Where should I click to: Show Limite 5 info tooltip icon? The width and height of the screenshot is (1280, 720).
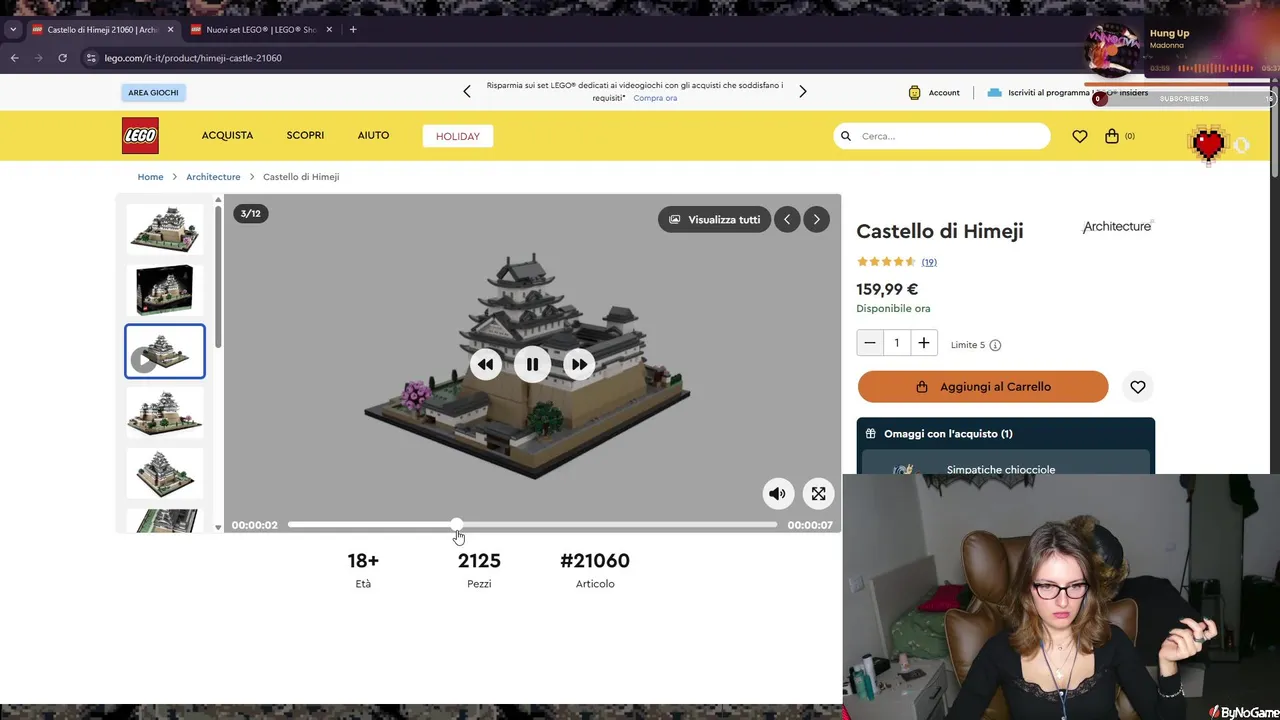(x=995, y=345)
